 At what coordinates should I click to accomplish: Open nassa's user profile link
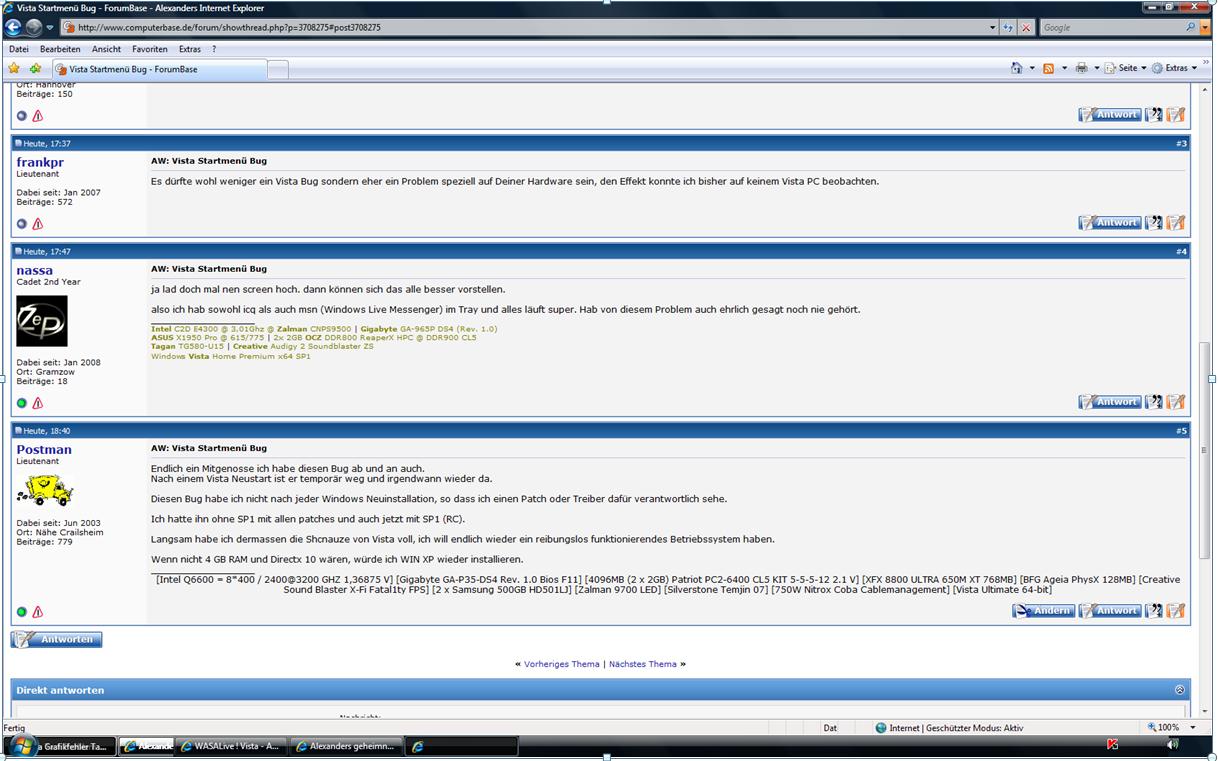point(35,270)
